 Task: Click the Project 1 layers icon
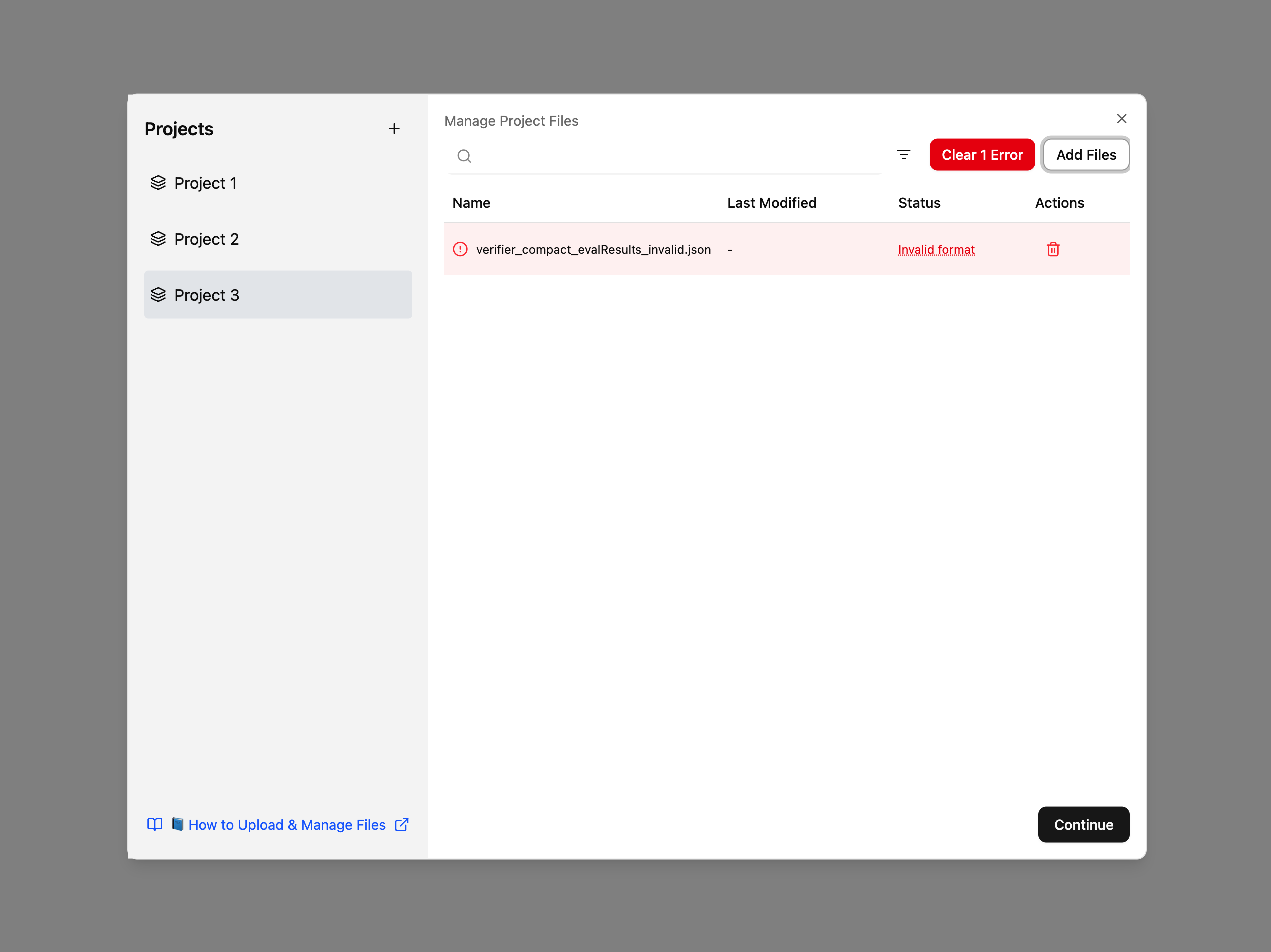click(x=158, y=183)
